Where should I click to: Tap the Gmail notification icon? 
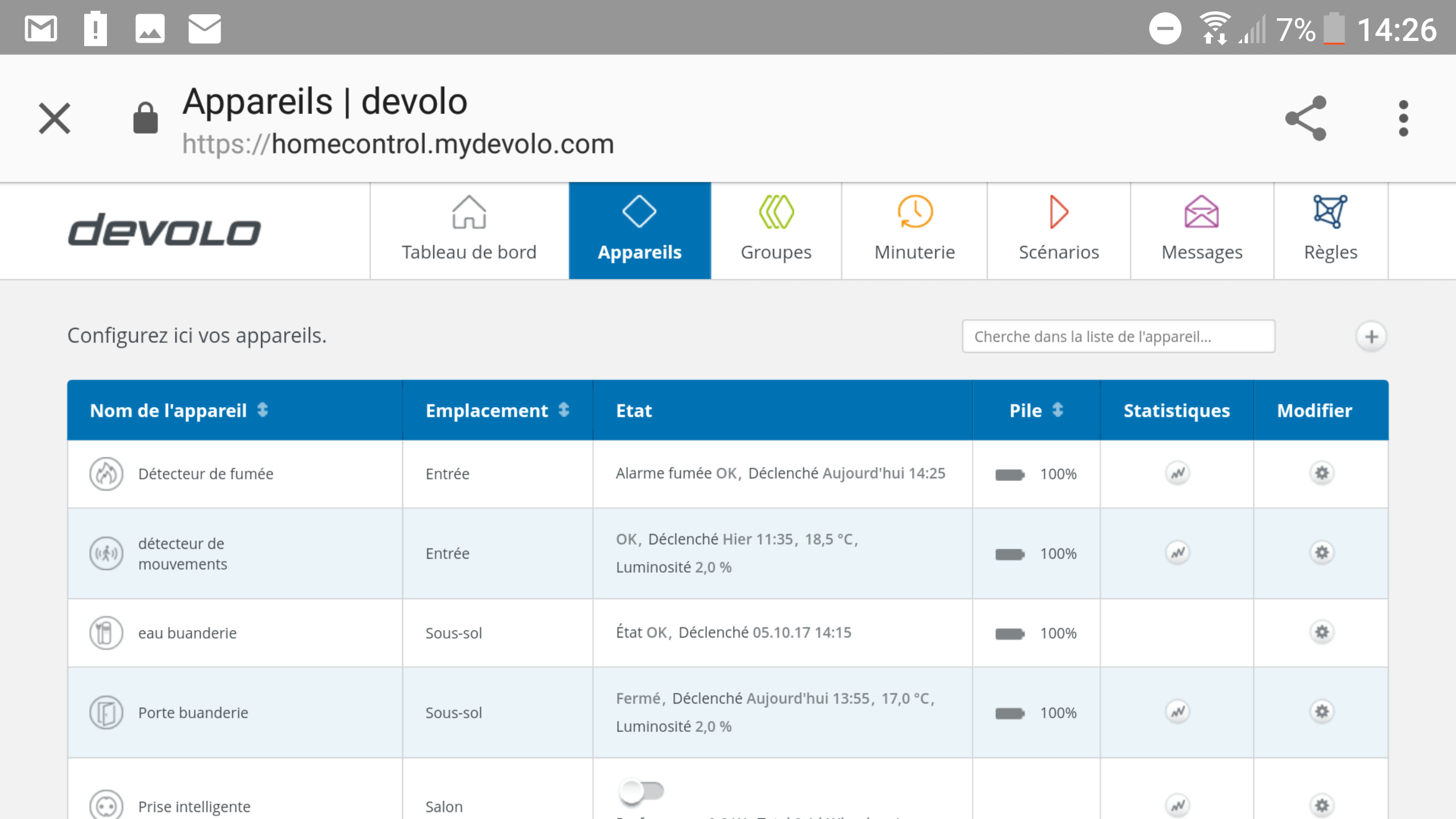(41, 28)
